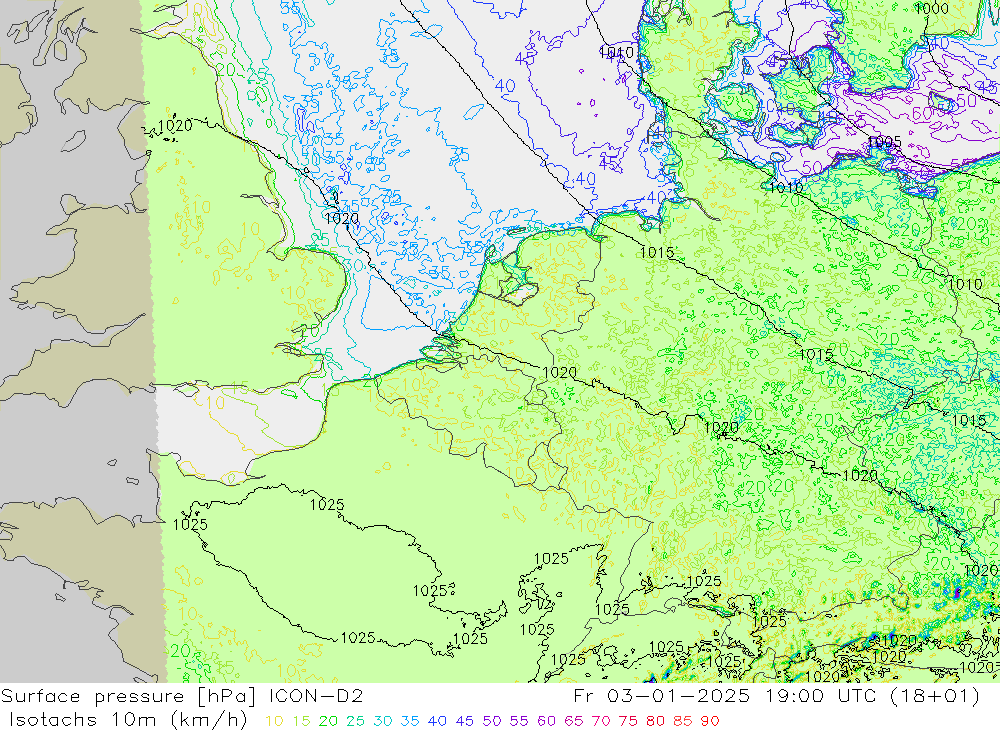Select legend value 45 in isotach scale

(464, 721)
